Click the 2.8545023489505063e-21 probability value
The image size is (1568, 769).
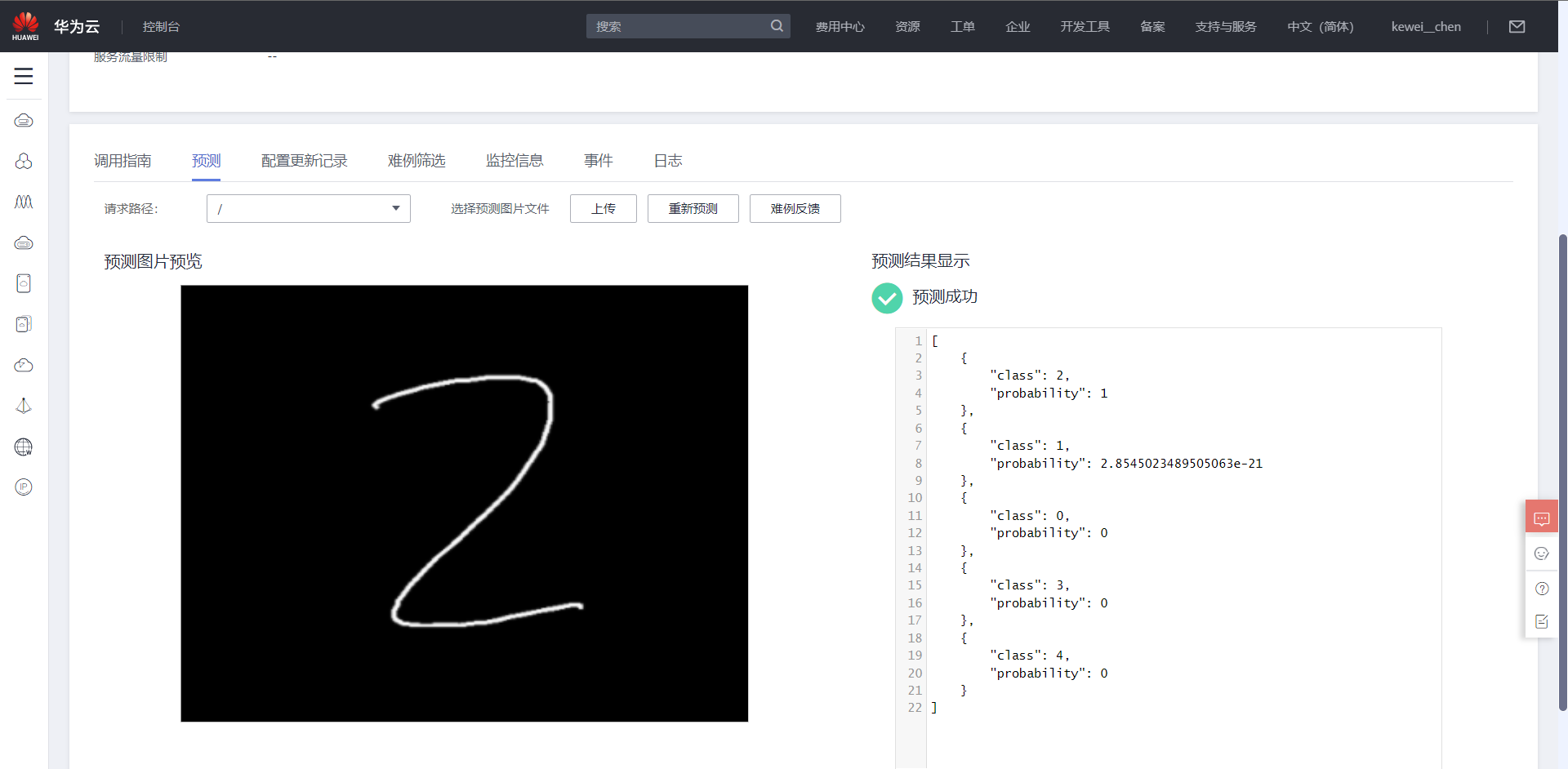point(1181,463)
